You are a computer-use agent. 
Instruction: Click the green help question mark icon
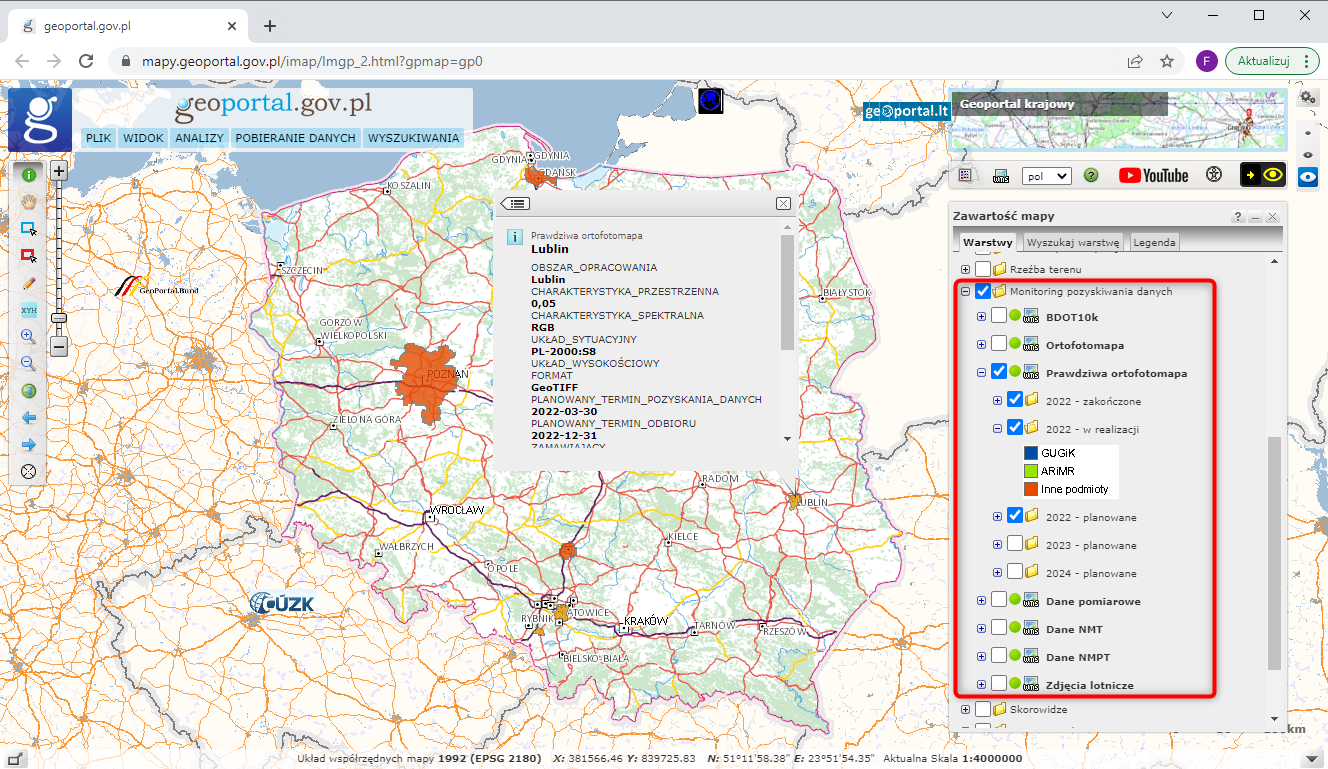1091,175
